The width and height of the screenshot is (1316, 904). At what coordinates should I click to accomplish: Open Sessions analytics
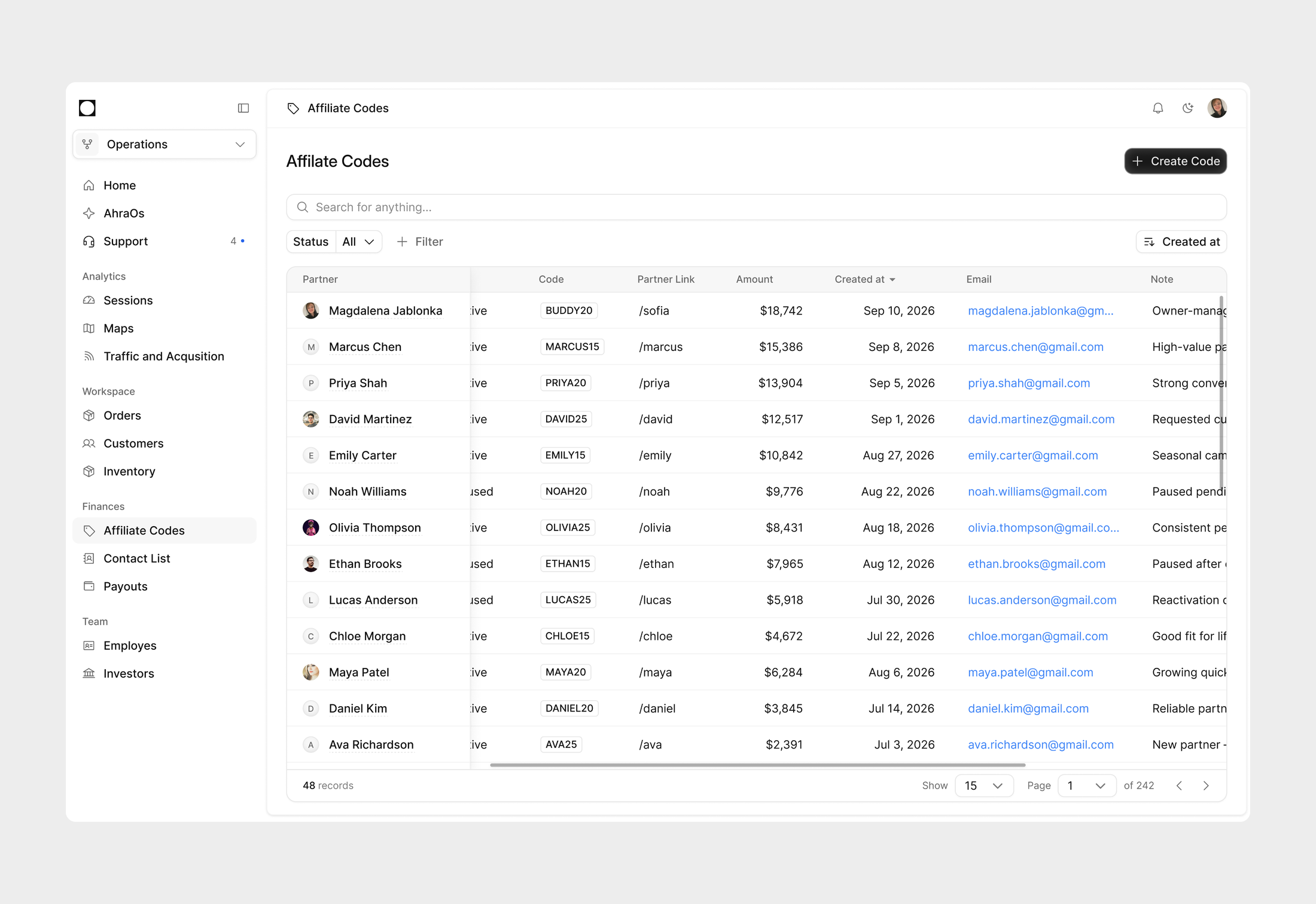(164, 300)
